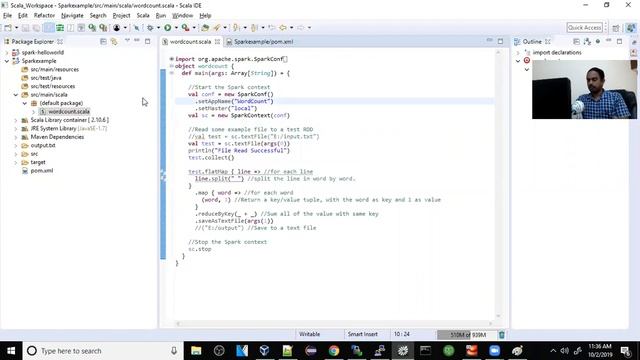Click the Scala perspective icon
The image size is (640, 360).
[631, 28]
